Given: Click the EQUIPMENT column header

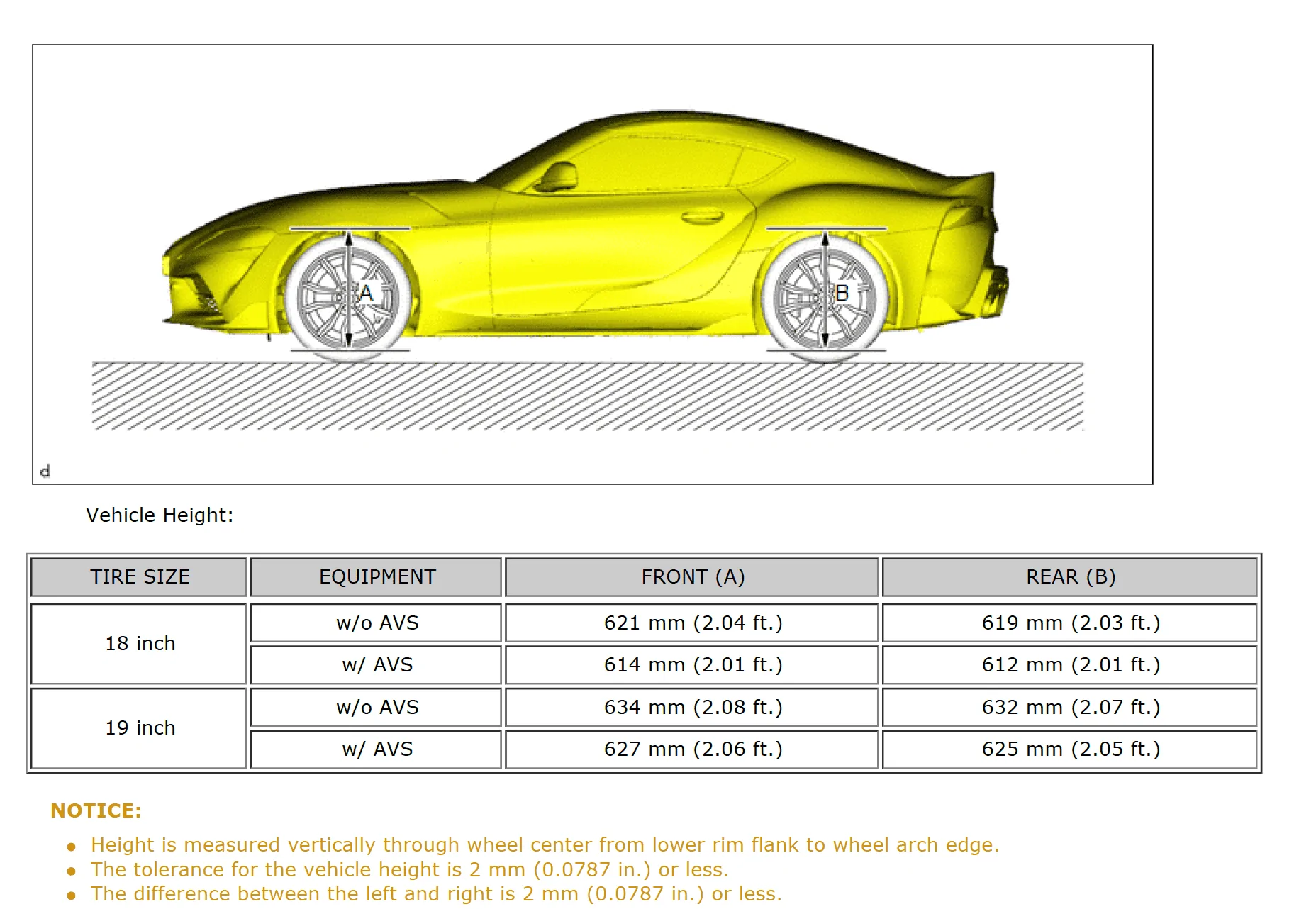Looking at the screenshot, I should click(377, 577).
